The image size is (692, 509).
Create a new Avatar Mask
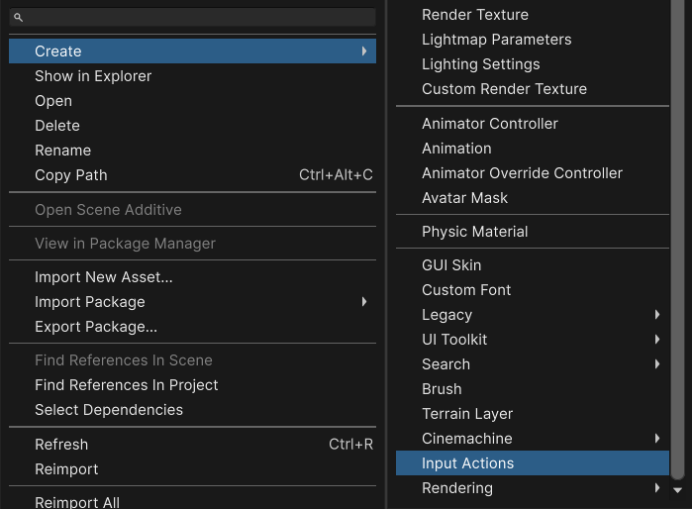[465, 198]
